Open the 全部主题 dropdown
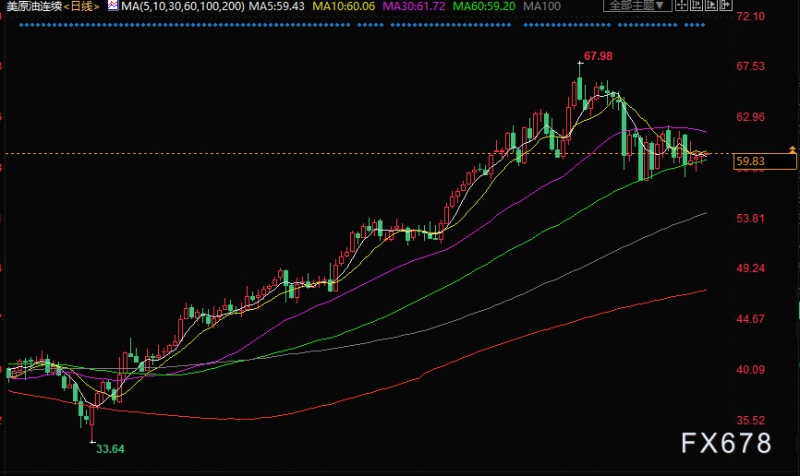Viewport: 800px width, 476px height. [637, 6]
